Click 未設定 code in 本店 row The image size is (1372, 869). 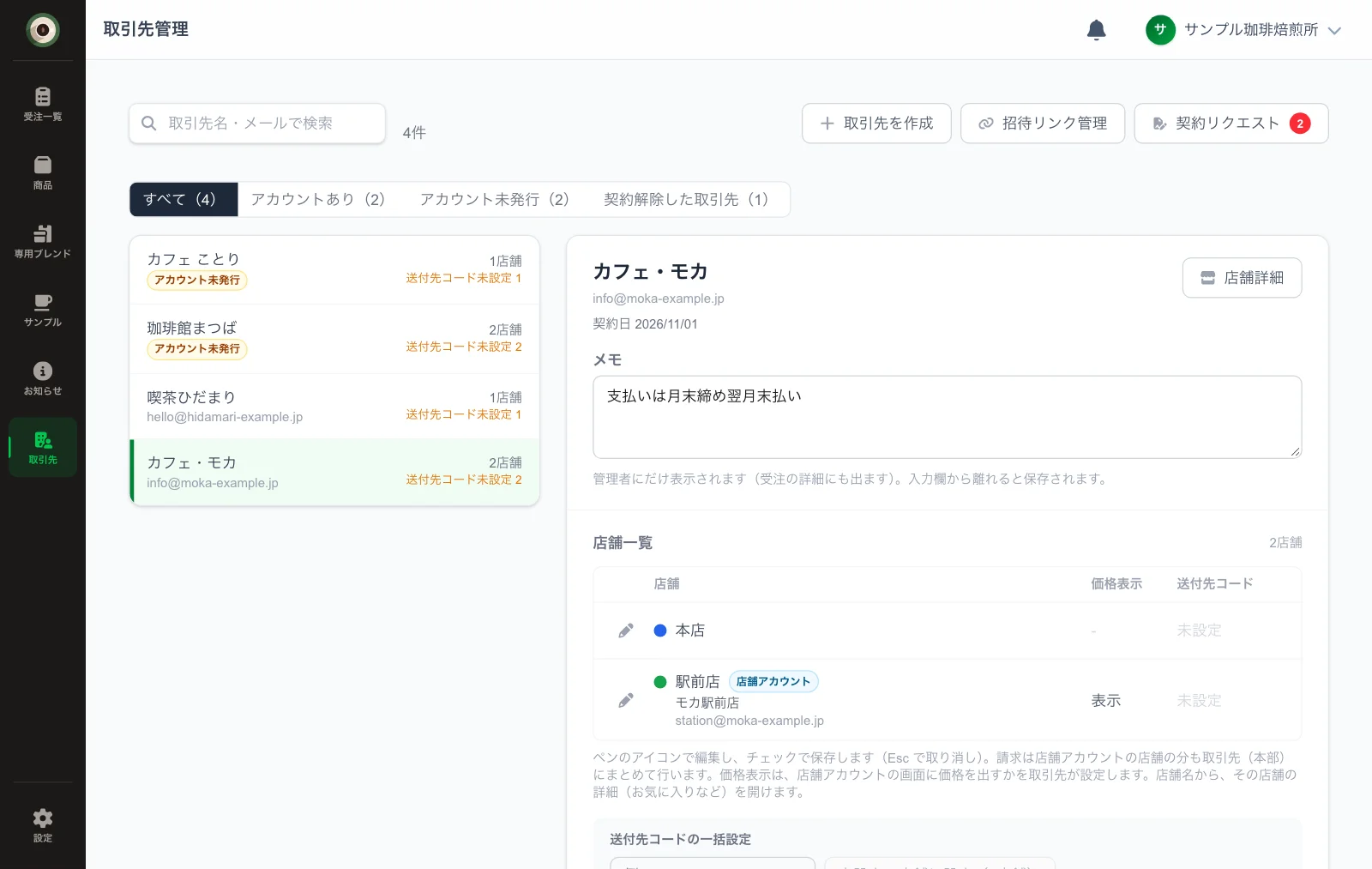(1199, 631)
